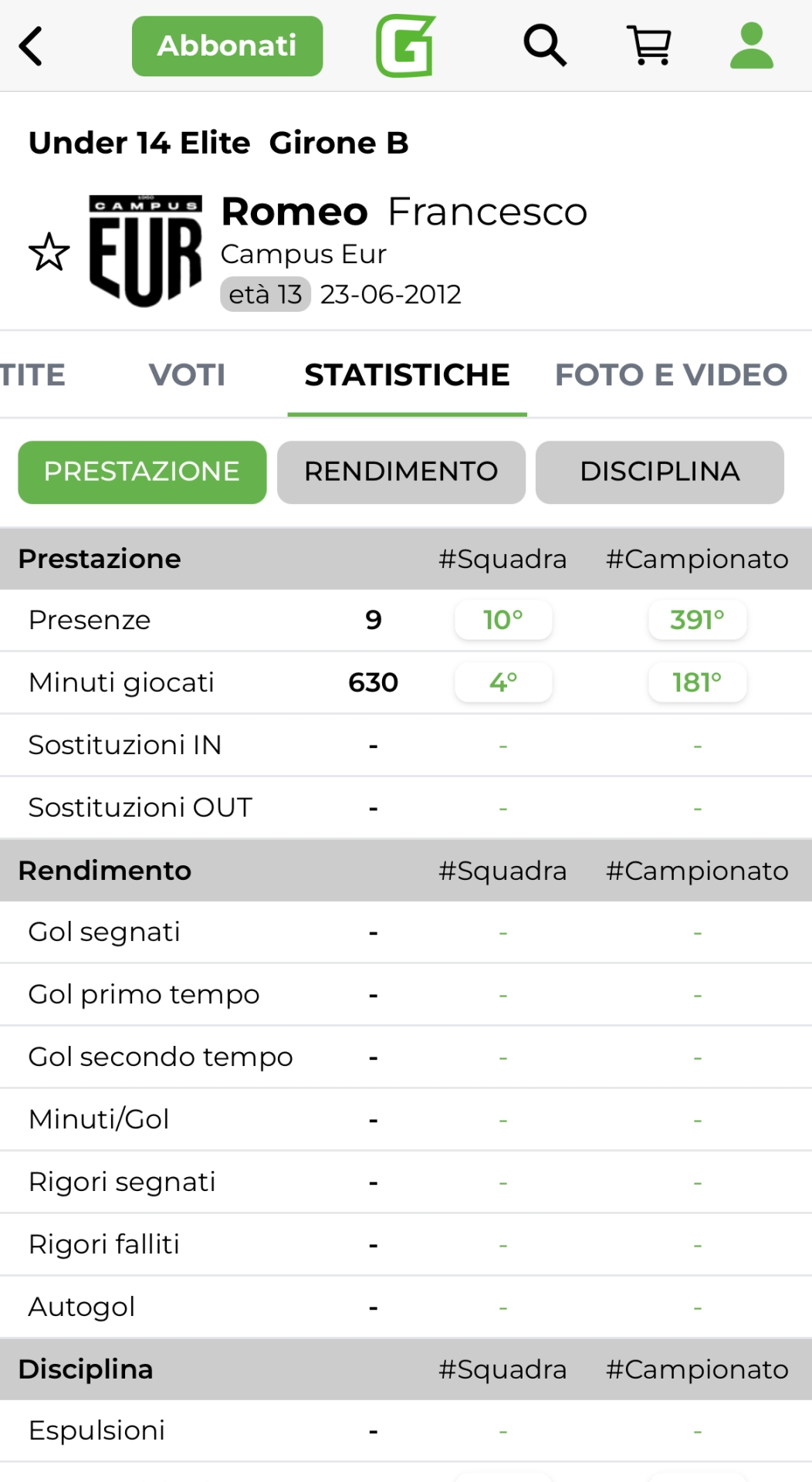This screenshot has width=812, height=1482.
Task: Open the shopping cart
Action: point(651,46)
